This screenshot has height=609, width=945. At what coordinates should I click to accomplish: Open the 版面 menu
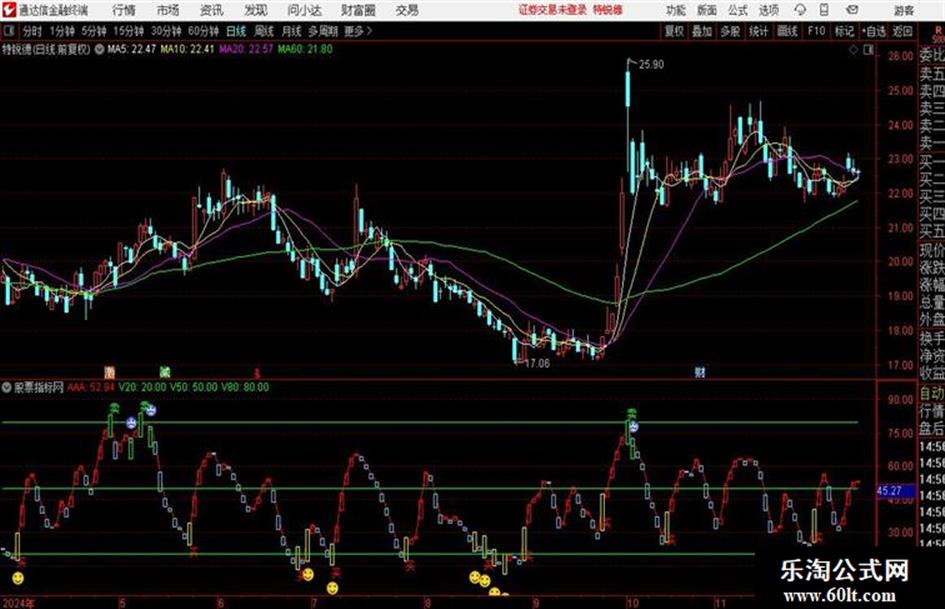[707, 10]
